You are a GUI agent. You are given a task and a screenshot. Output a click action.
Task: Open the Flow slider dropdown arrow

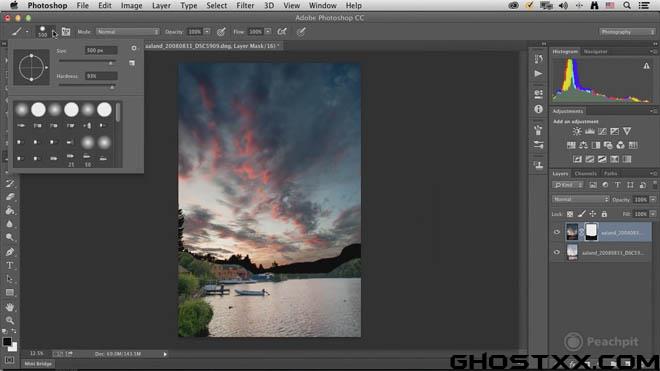click(268, 32)
